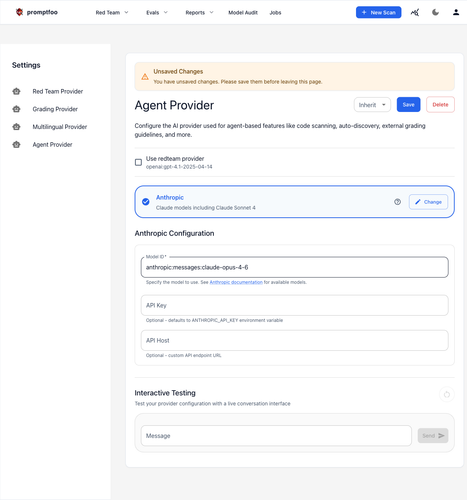The image size is (467, 500).
Task: Click the 'Anthropic Configuration' heading
Action: point(174,233)
